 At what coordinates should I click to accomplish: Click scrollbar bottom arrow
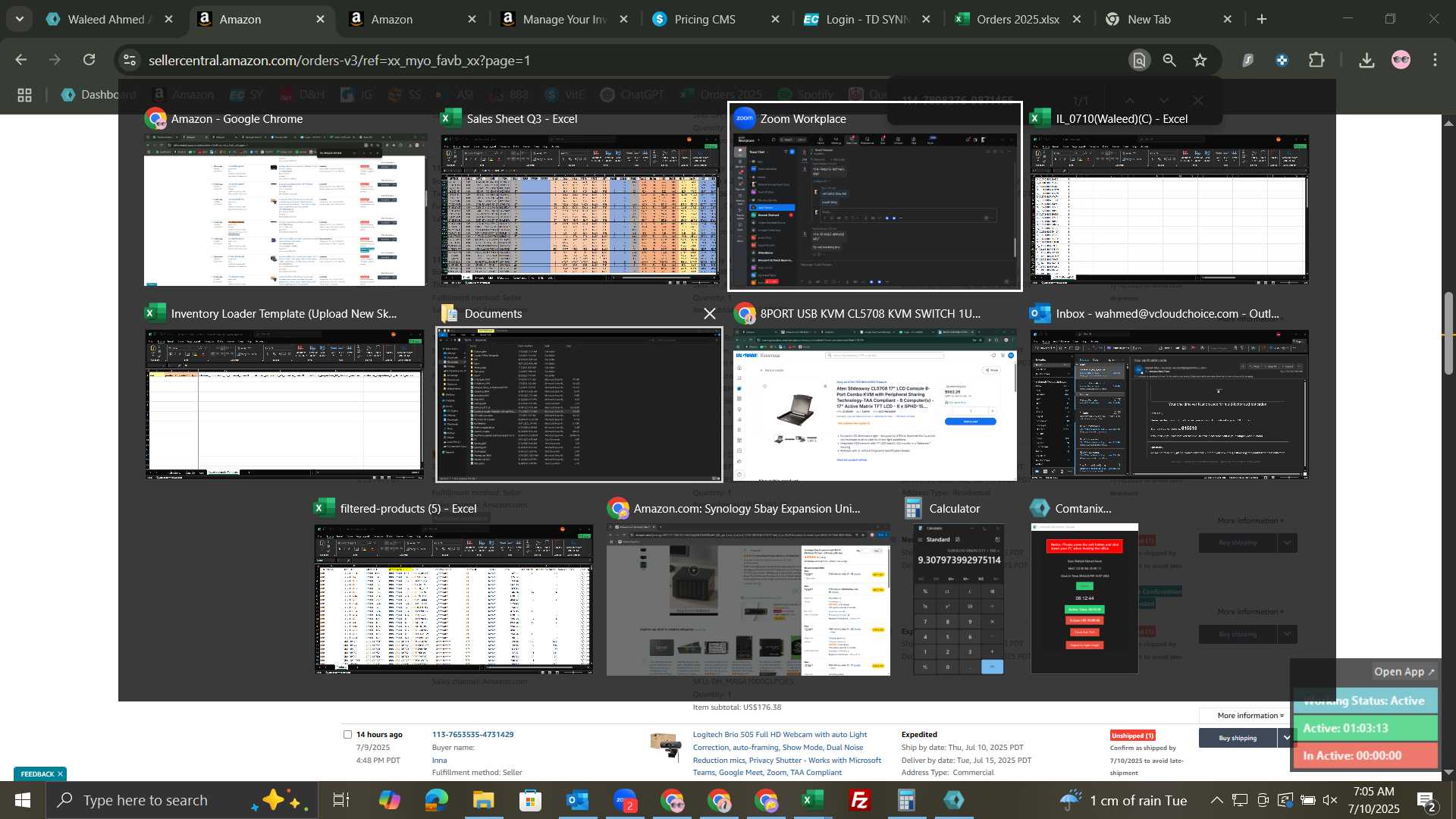tap(1448, 772)
